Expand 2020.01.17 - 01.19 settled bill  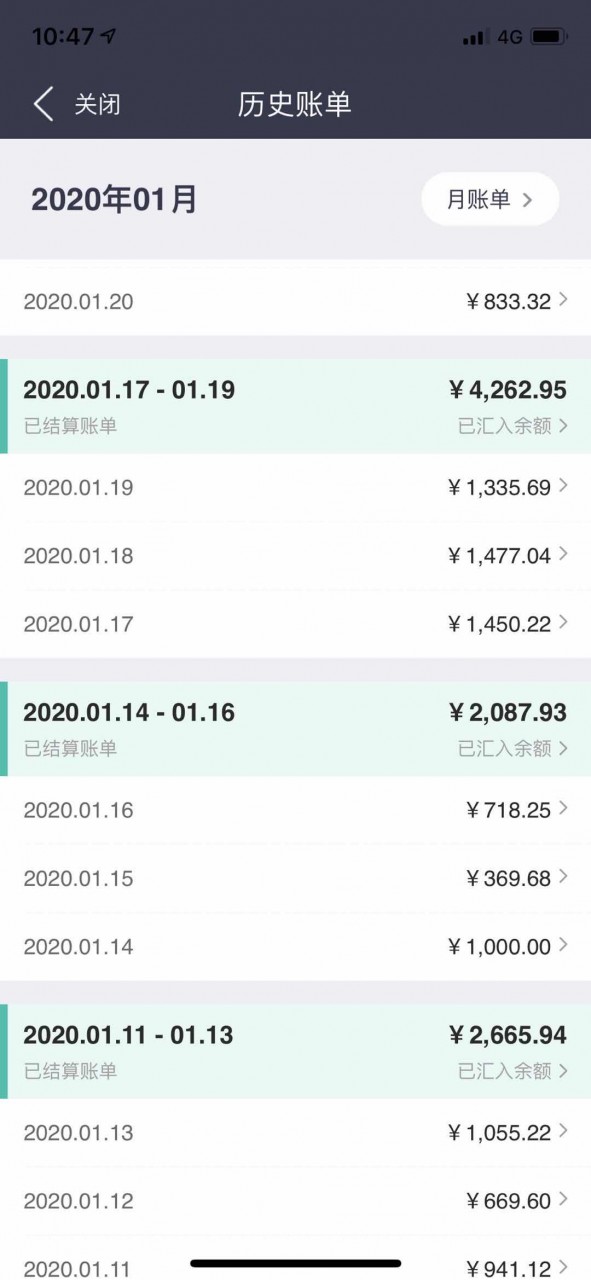[x=295, y=406]
